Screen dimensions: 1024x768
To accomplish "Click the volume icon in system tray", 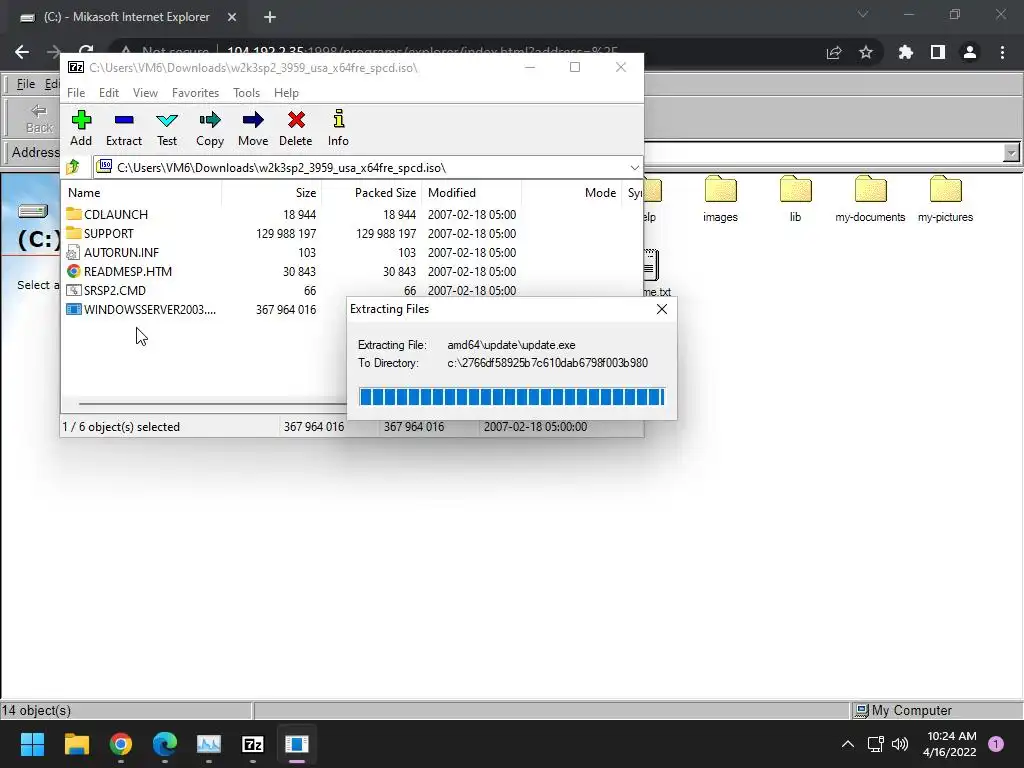I will pyautogui.click(x=900, y=744).
